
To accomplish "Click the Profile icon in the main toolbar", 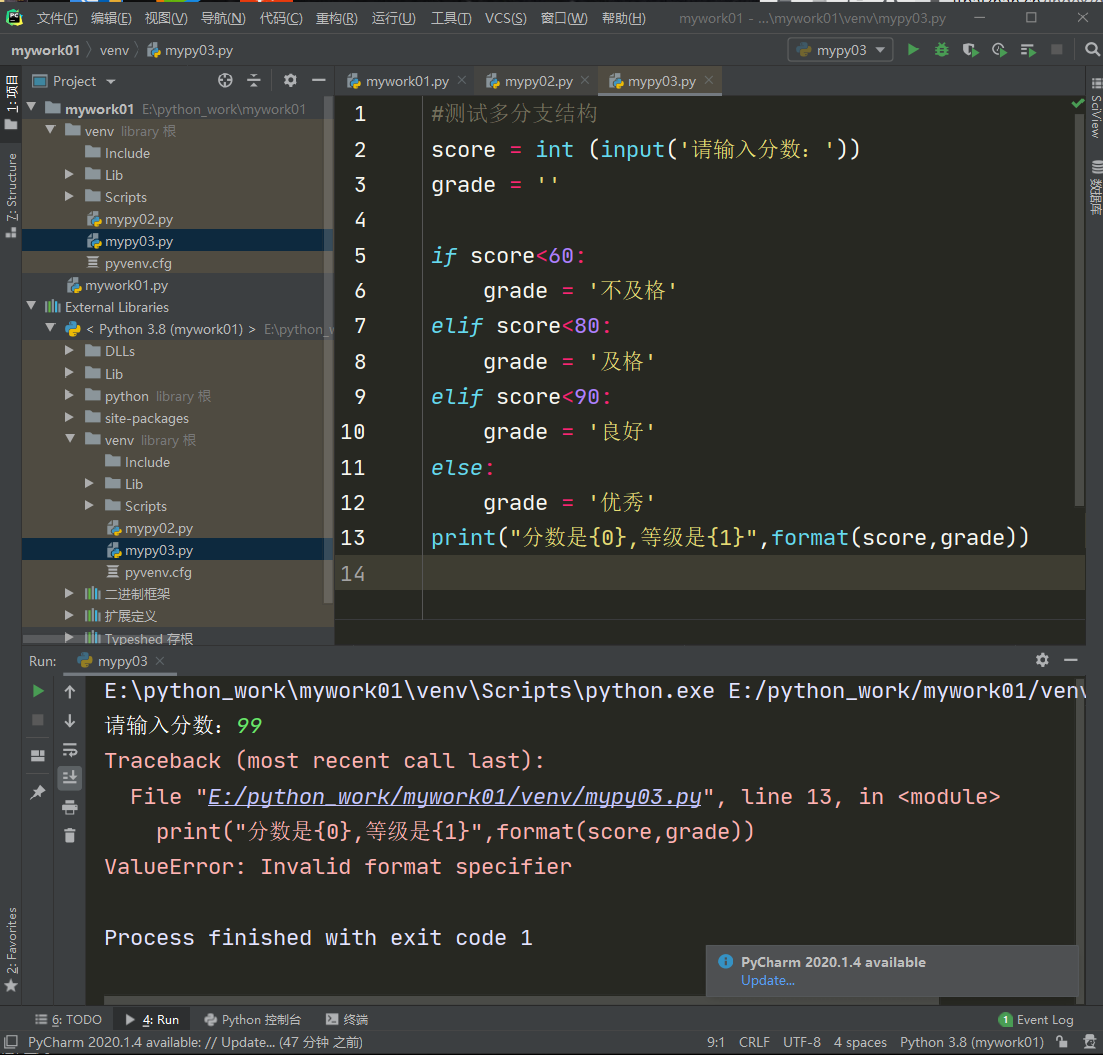I will point(999,50).
